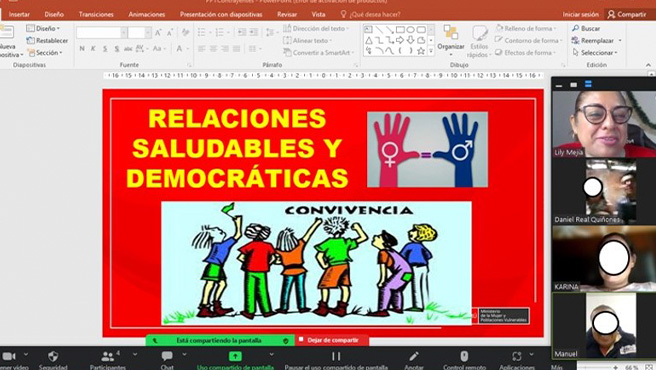Image resolution: width=656 pixels, height=370 pixels.
Task: Click the green share screen icon
Action: 235,356
